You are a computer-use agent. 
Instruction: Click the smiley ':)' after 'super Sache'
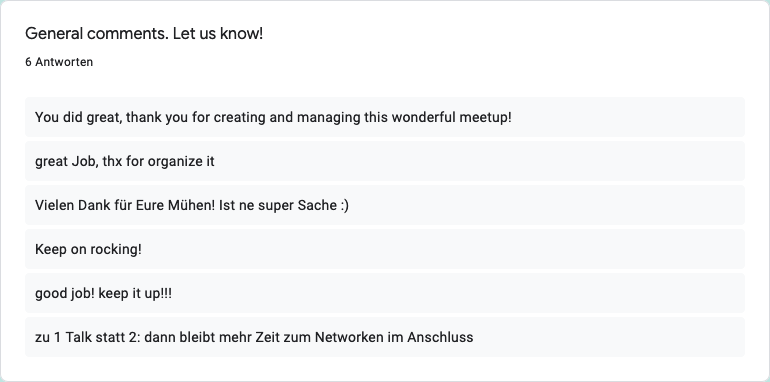[344, 206]
